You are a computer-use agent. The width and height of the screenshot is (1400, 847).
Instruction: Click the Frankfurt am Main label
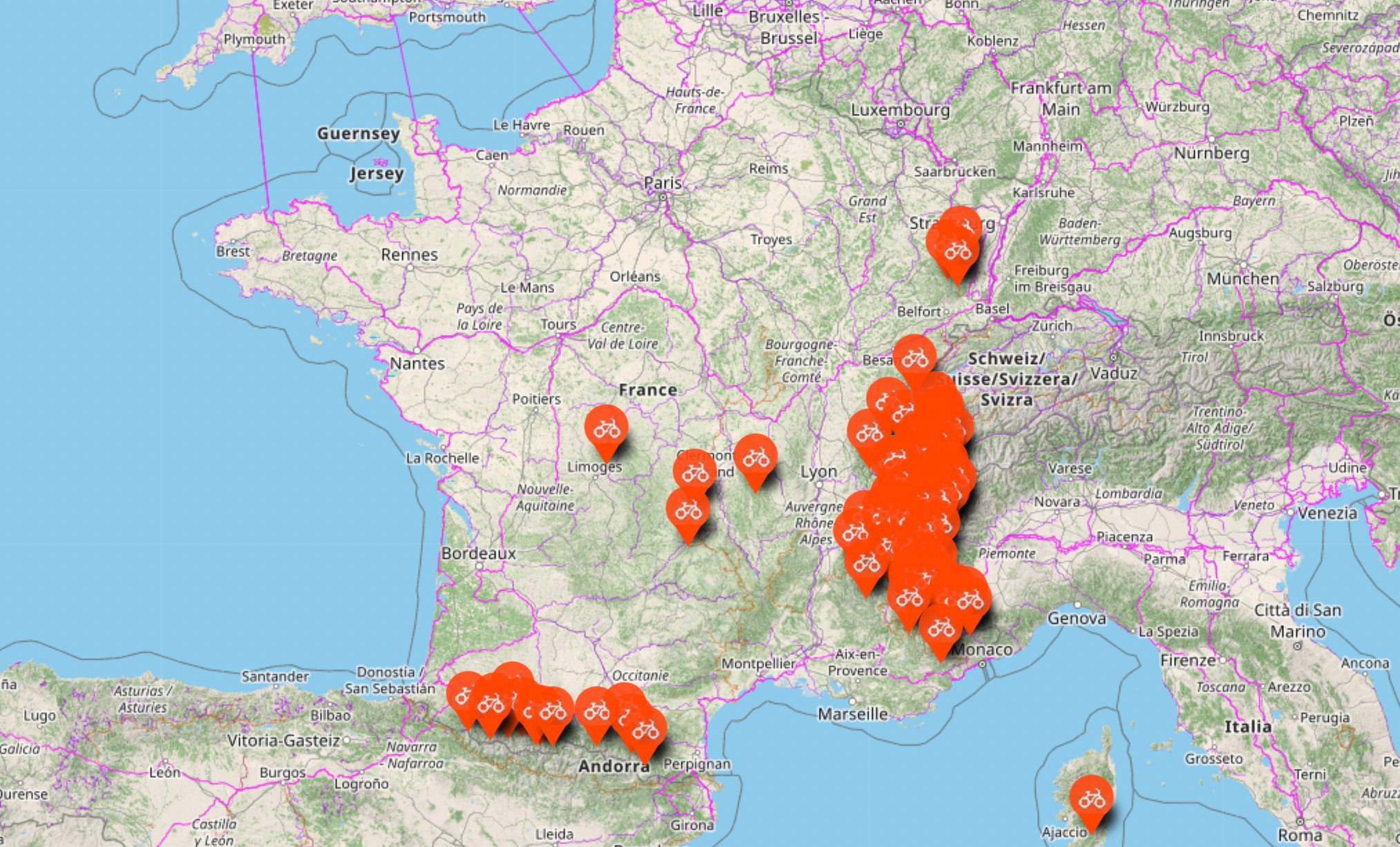pyautogui.click(x=1061, y=99)
